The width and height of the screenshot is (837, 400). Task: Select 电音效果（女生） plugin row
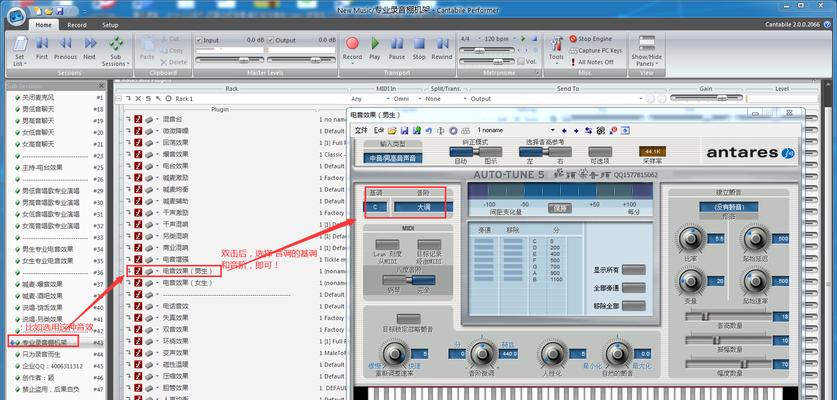point(187,283)
